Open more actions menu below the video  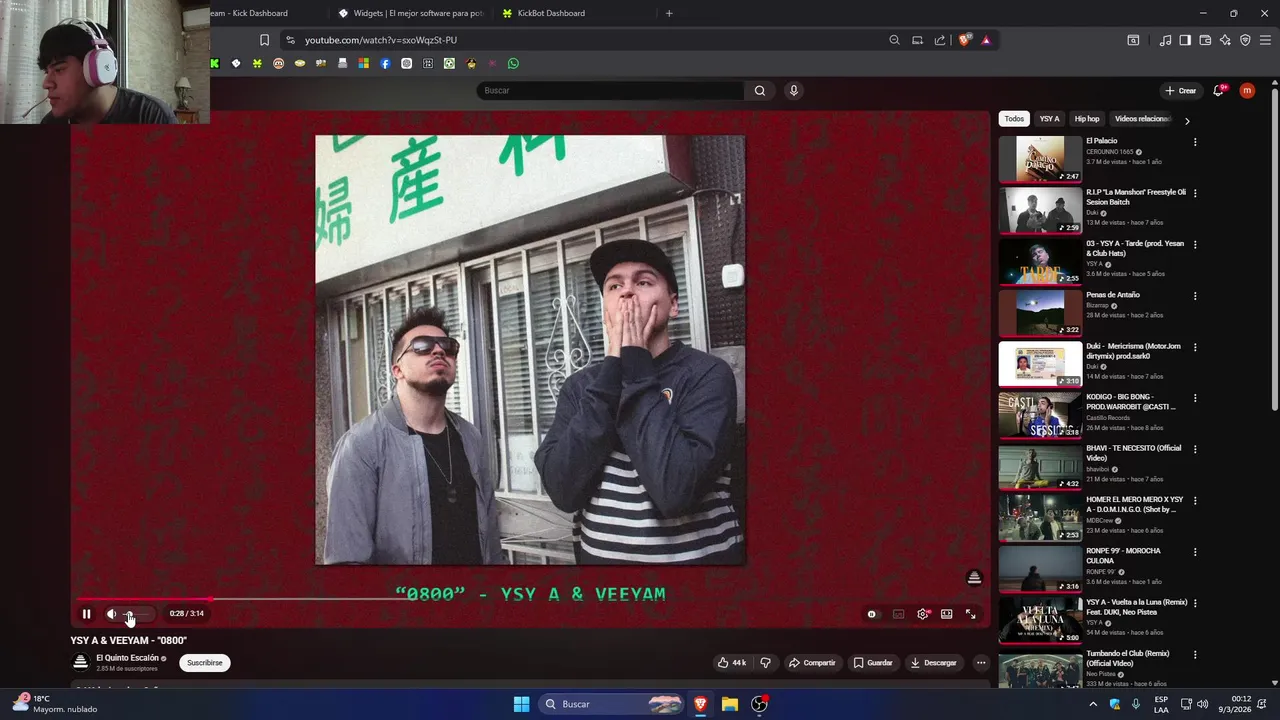tap(981, 663)
